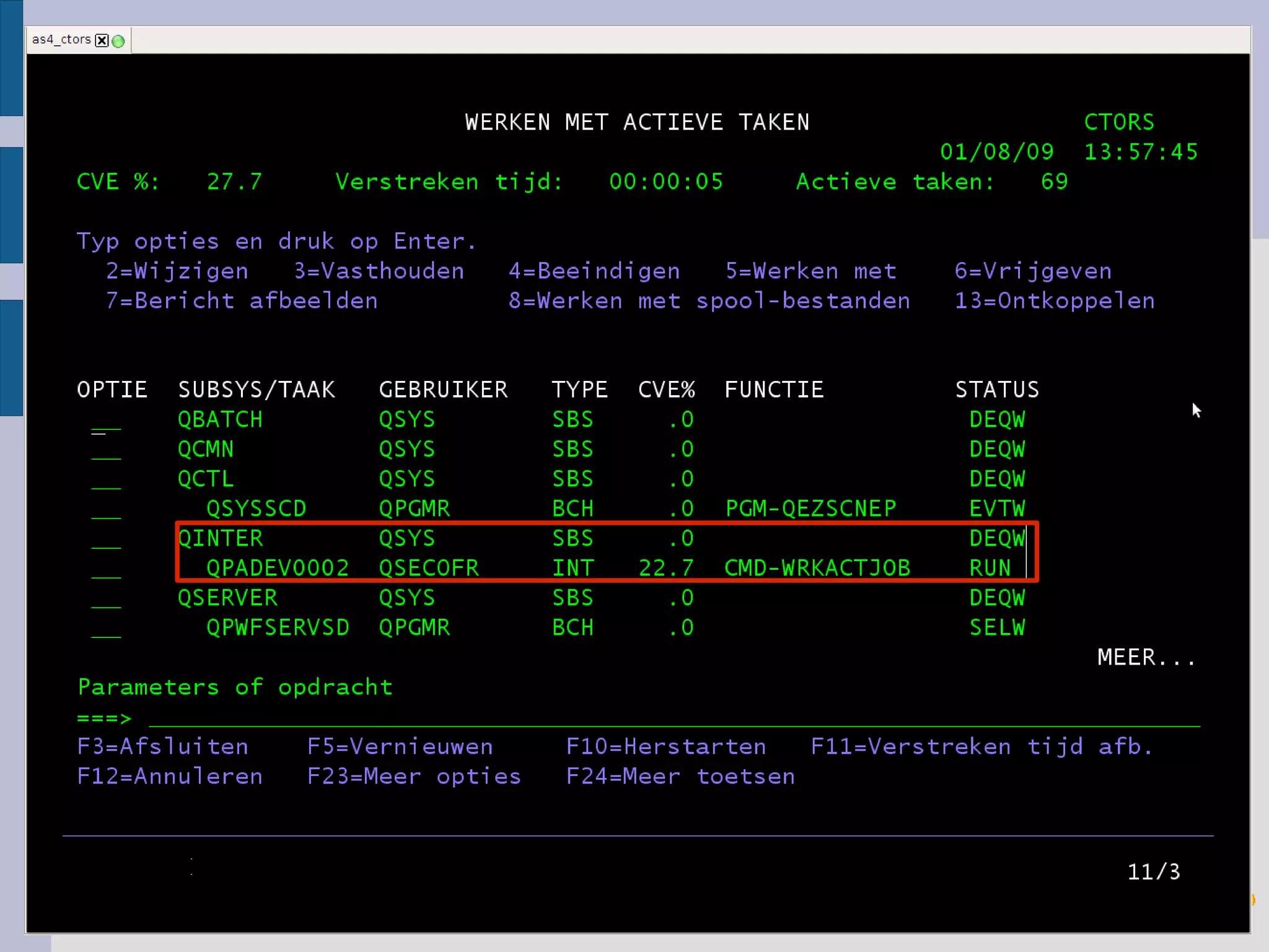Click F23=Meer opties label
The image size is (1269, 952).
414,777
